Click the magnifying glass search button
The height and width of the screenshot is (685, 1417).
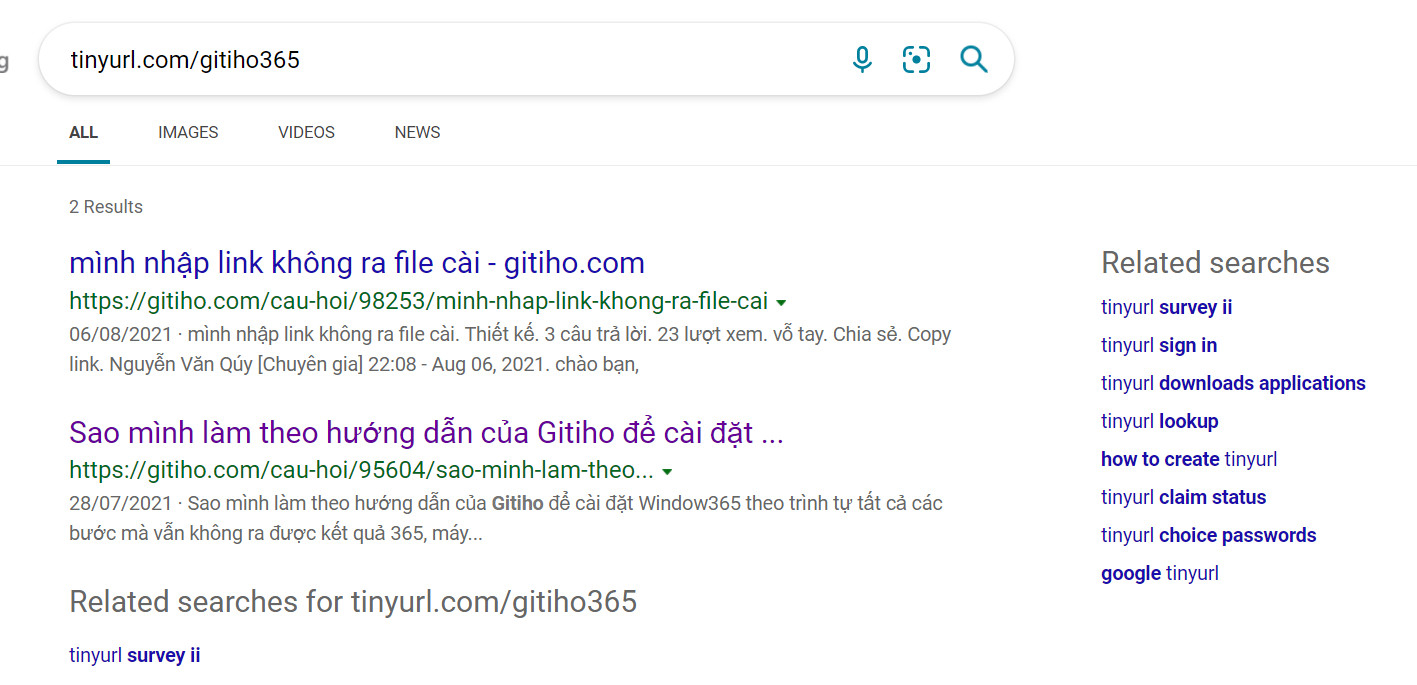pos(973,60)
